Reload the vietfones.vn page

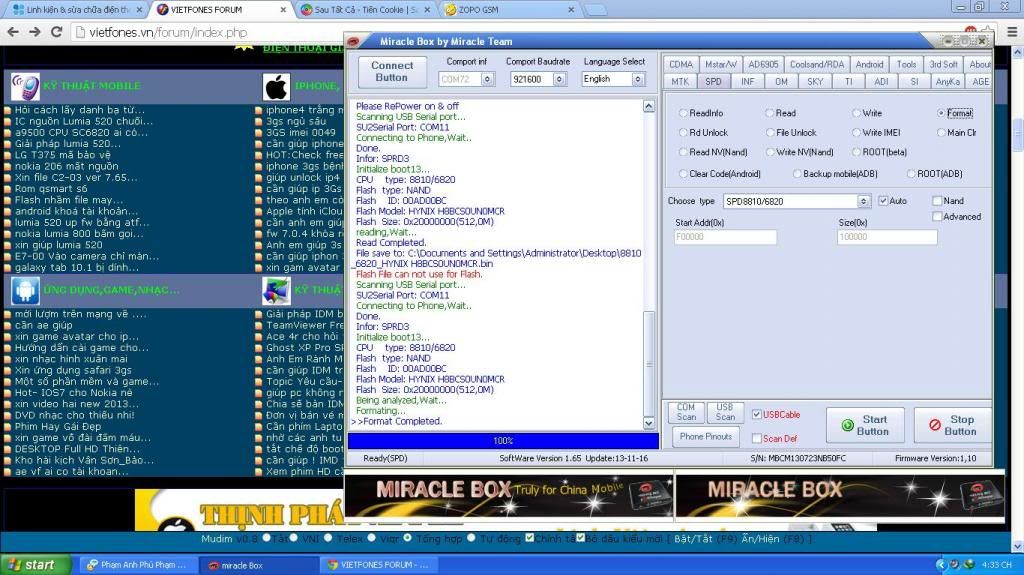pyautogui.click(x=57, y=32)
